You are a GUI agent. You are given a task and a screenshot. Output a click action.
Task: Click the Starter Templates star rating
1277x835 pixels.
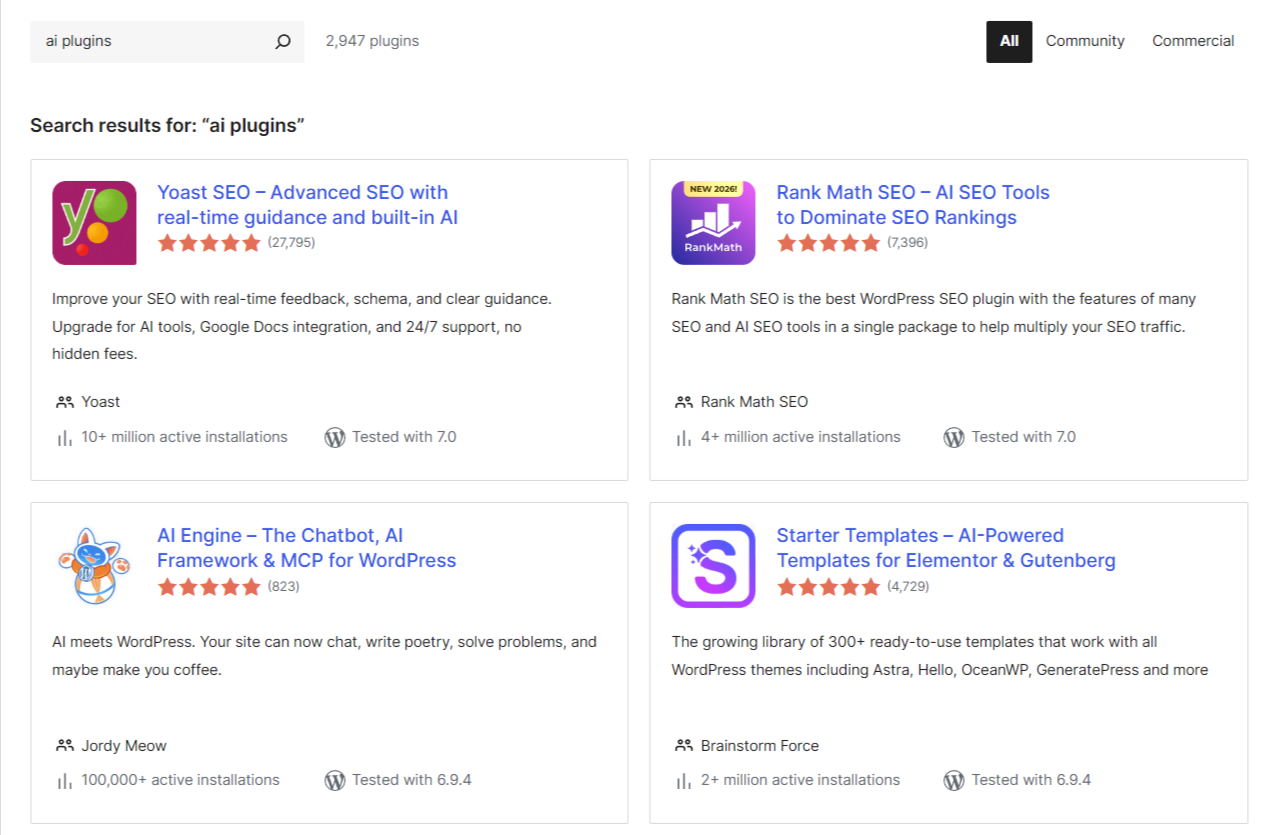click(828, 587)
